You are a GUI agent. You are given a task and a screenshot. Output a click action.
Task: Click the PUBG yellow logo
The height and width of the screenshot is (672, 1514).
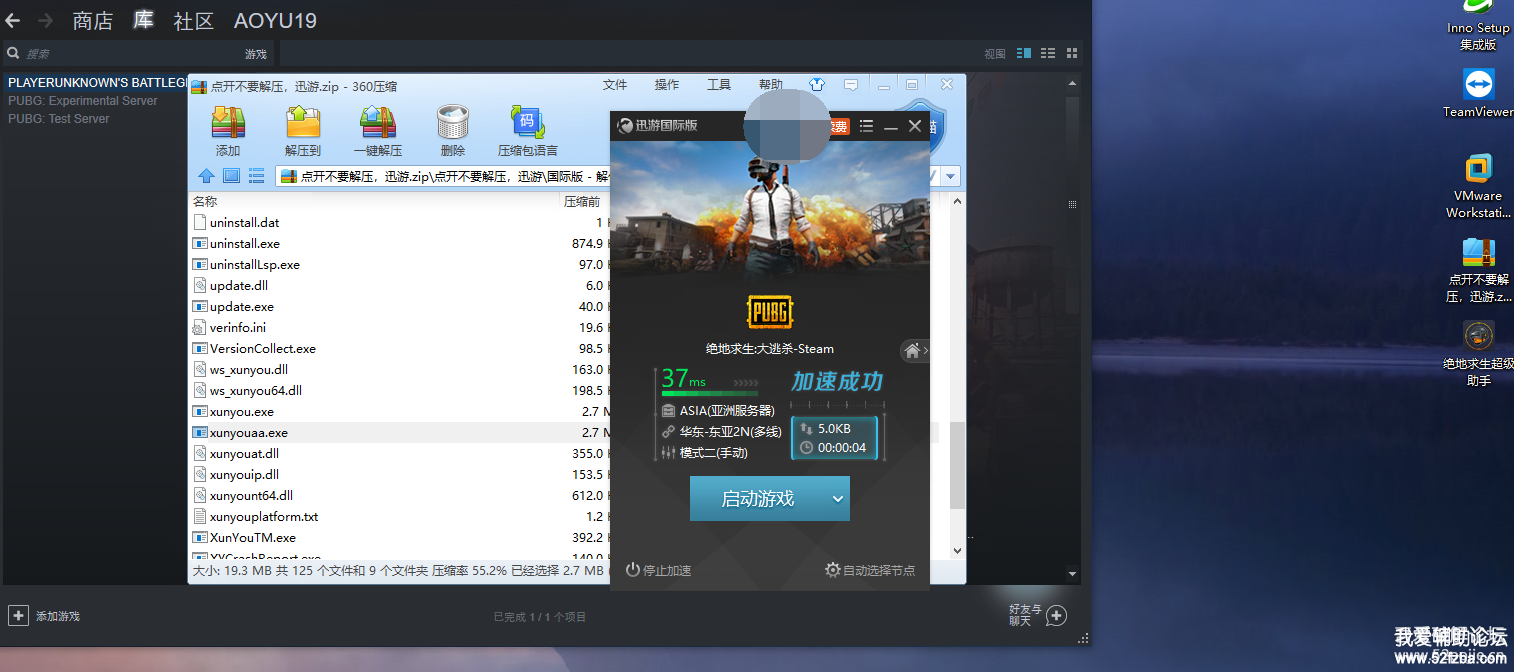(769, 312)
